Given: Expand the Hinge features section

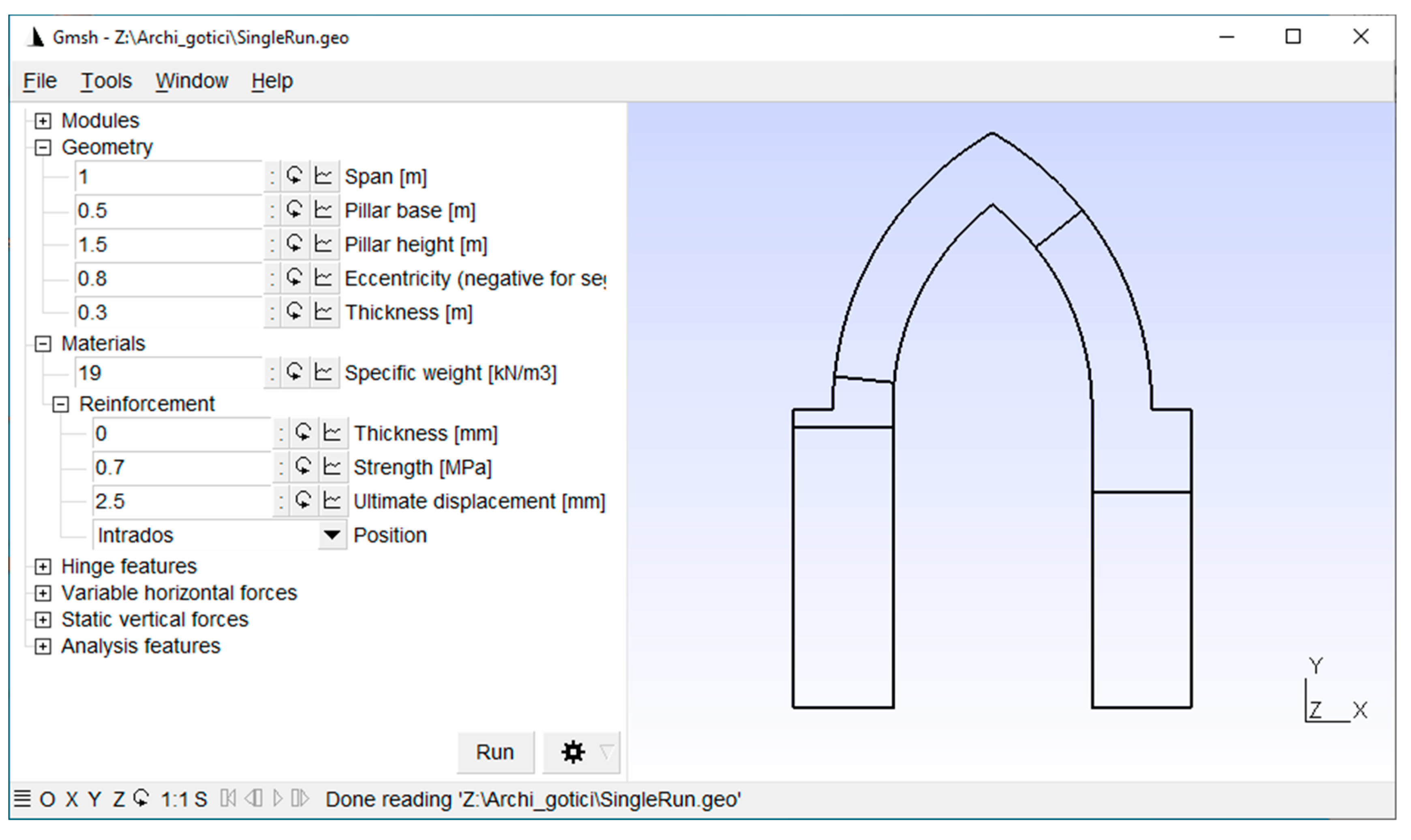Looking at the screenshot, I should pos(43,566).
